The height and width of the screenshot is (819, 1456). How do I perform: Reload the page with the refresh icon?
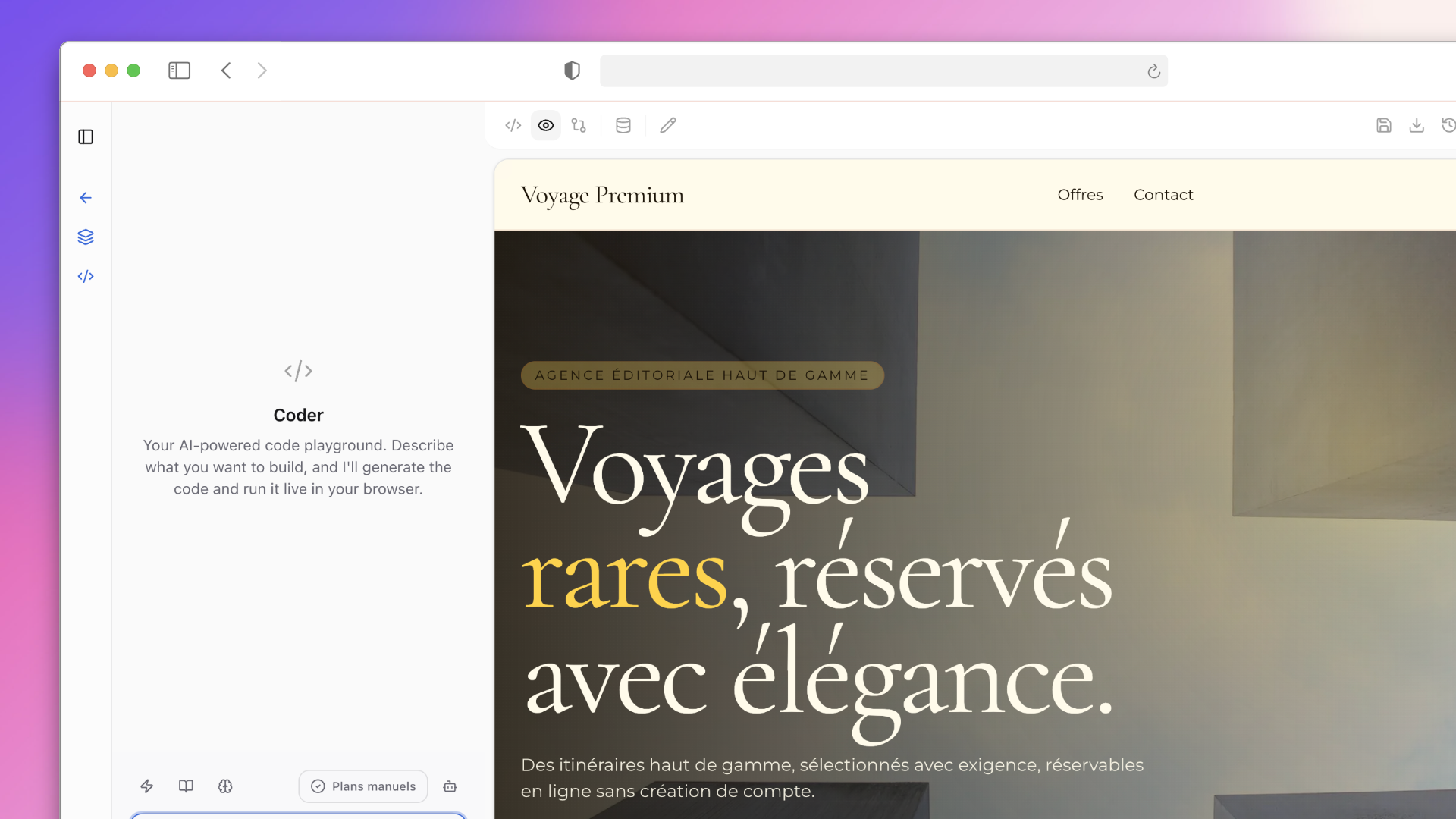coord(1153,71)
